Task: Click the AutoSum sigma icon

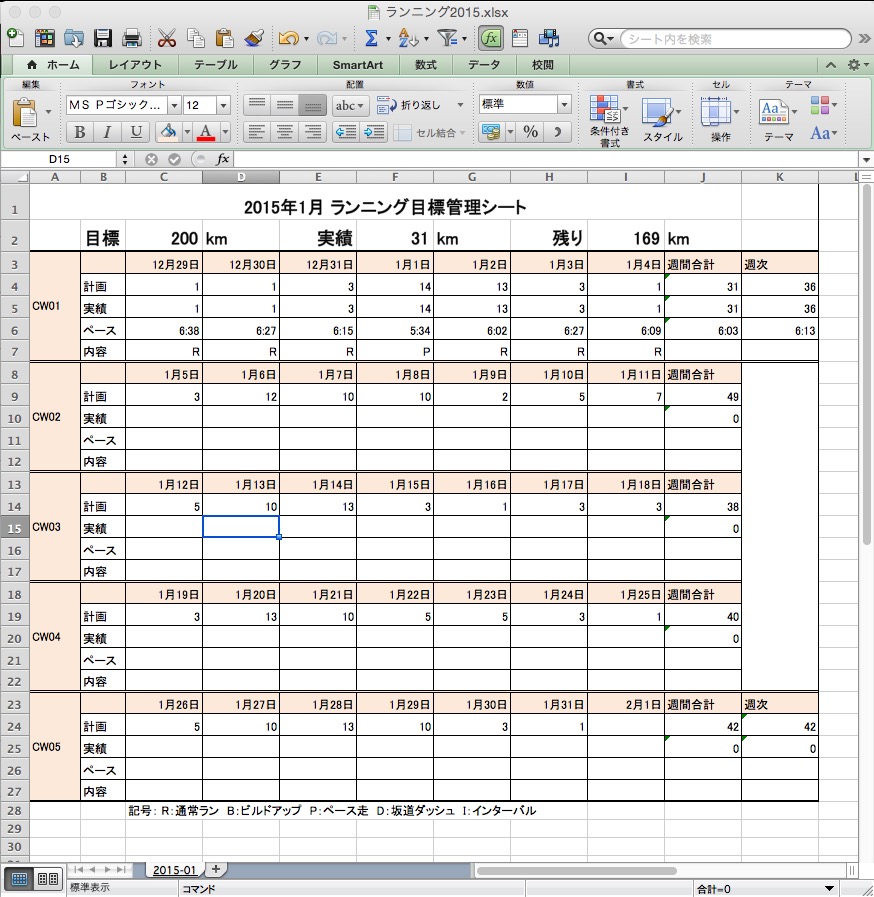Action: pyautogui.click(x=370, y=39)
